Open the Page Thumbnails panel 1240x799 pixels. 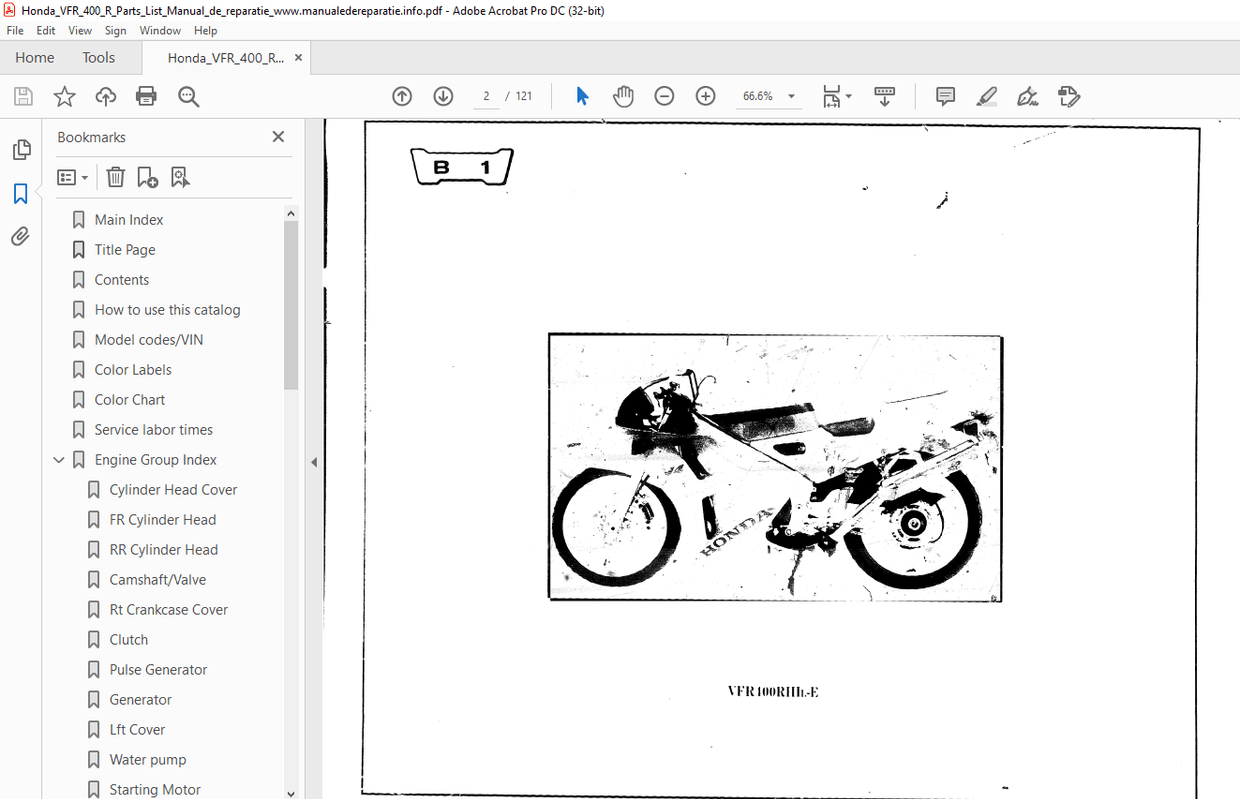pyautogui.click(x=21, y=148)
